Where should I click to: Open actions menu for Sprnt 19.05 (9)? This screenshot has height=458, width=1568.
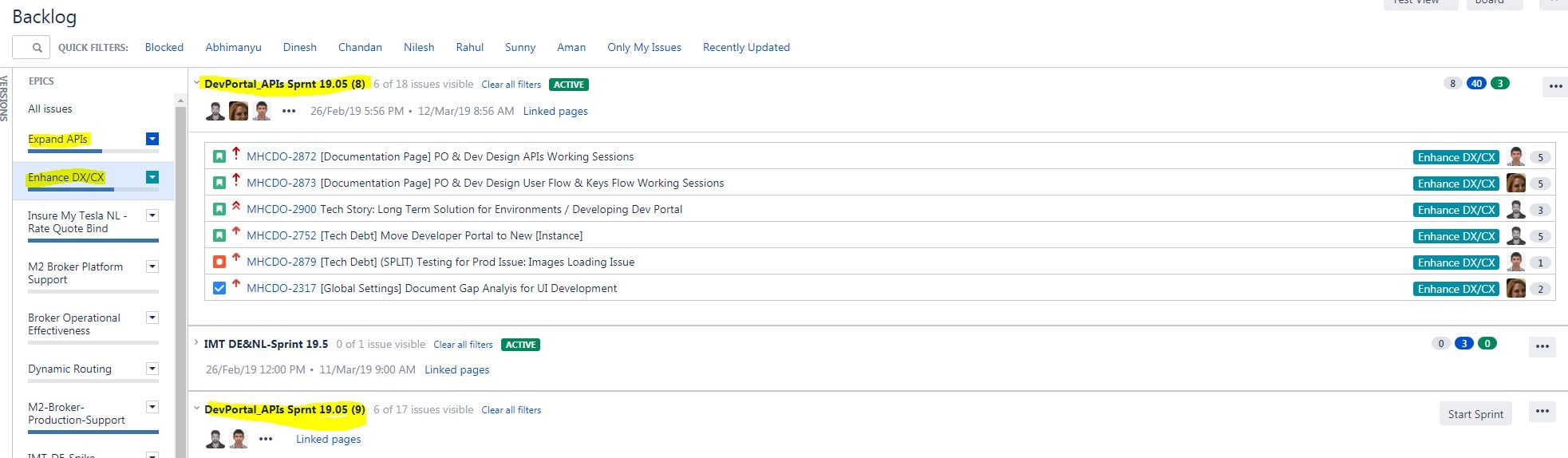[1542, 412]
